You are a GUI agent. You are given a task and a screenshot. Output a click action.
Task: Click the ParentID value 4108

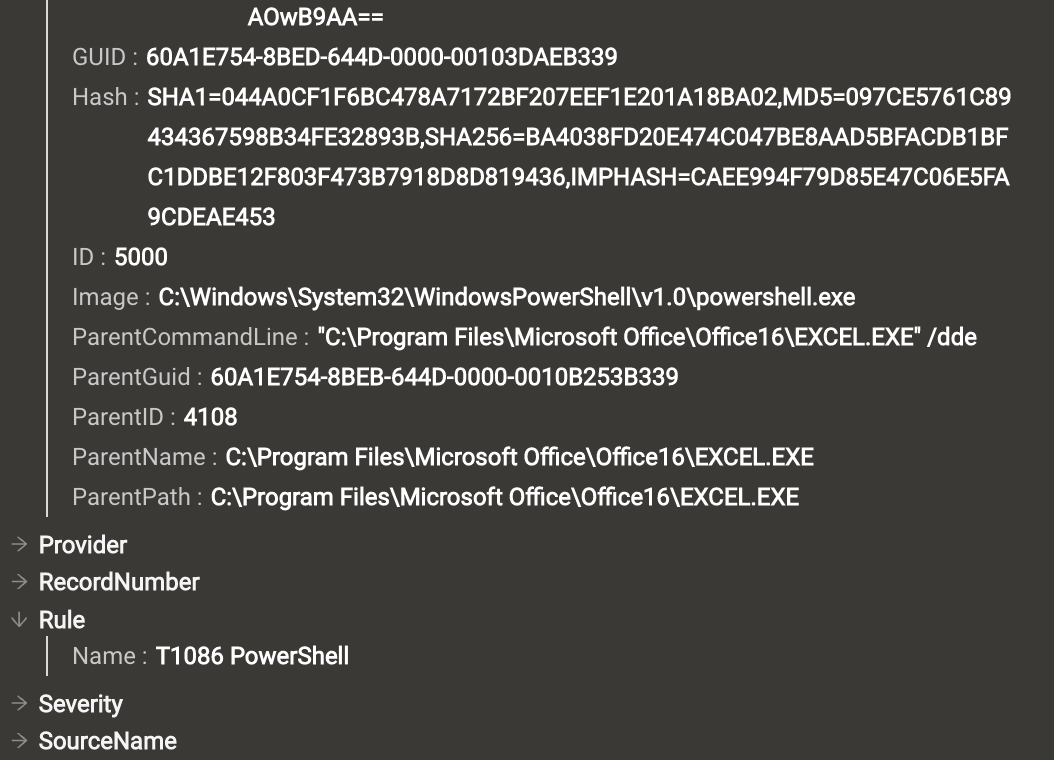click(x=210, y=417)
